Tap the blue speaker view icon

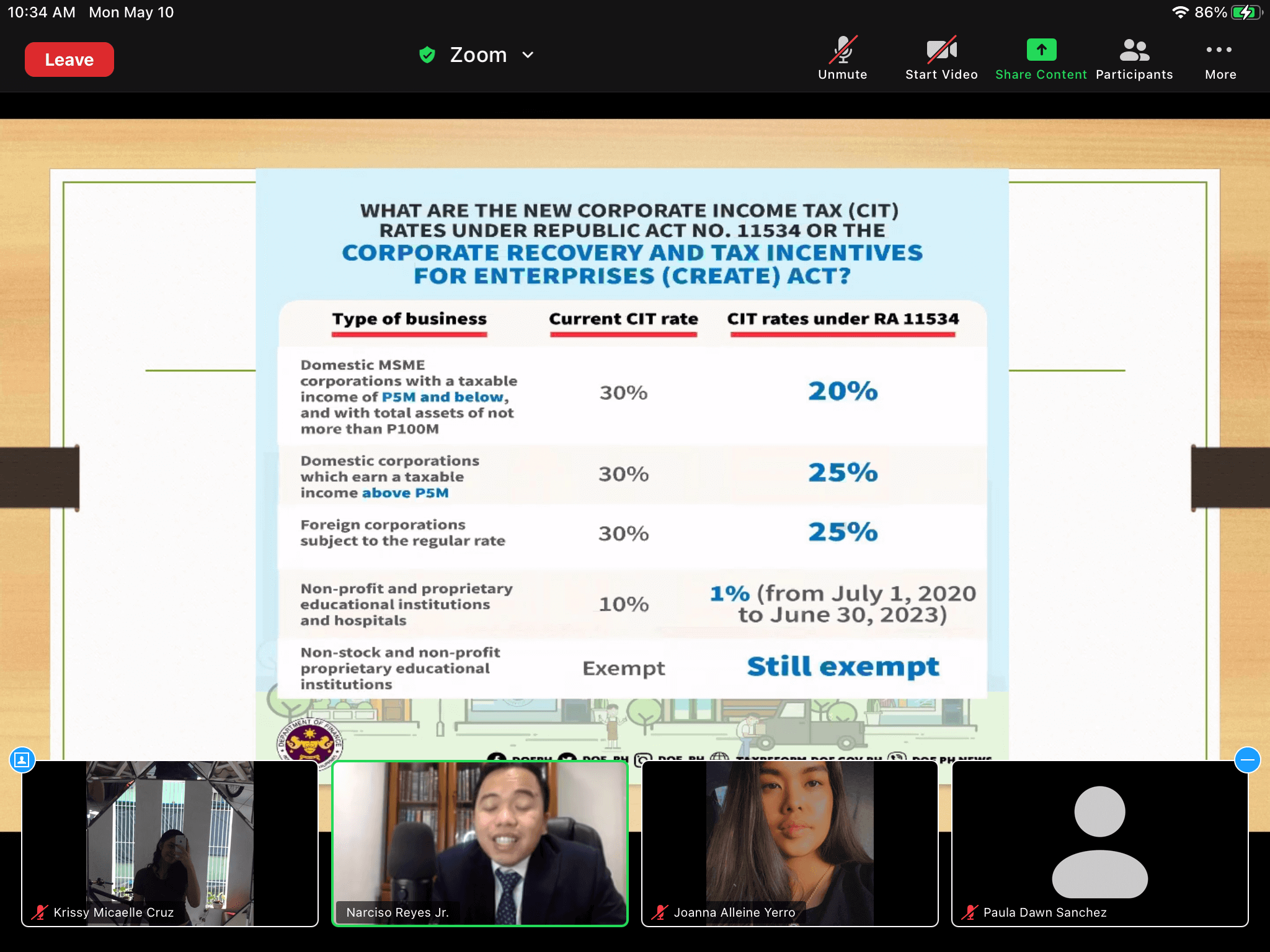[22, 760]
